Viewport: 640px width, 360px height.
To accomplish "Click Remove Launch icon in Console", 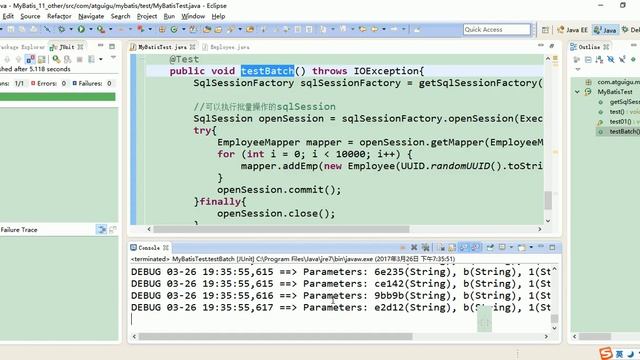I will point(414,247).
